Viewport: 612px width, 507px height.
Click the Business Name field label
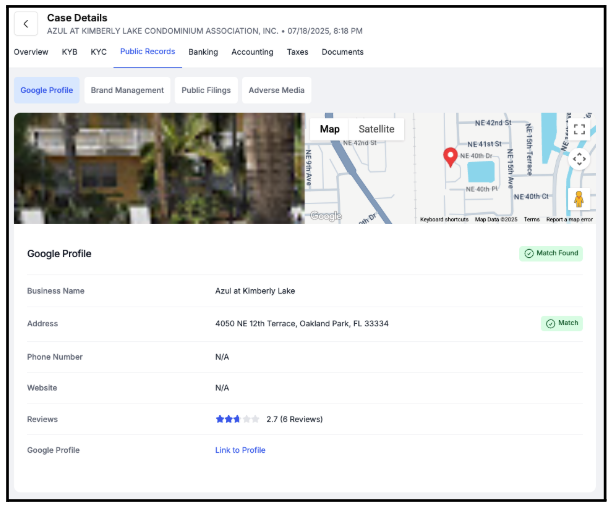coord(56,291)
